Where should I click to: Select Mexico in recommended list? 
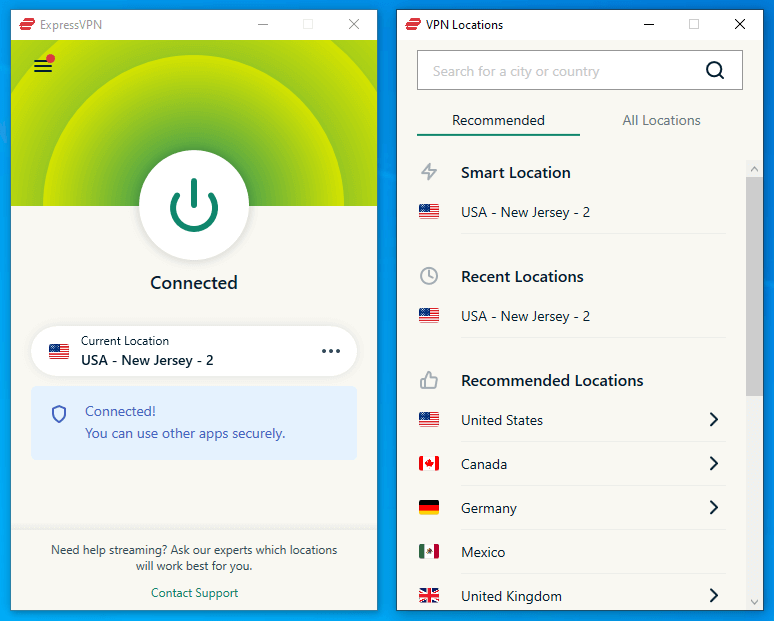(x=571, y=552)
